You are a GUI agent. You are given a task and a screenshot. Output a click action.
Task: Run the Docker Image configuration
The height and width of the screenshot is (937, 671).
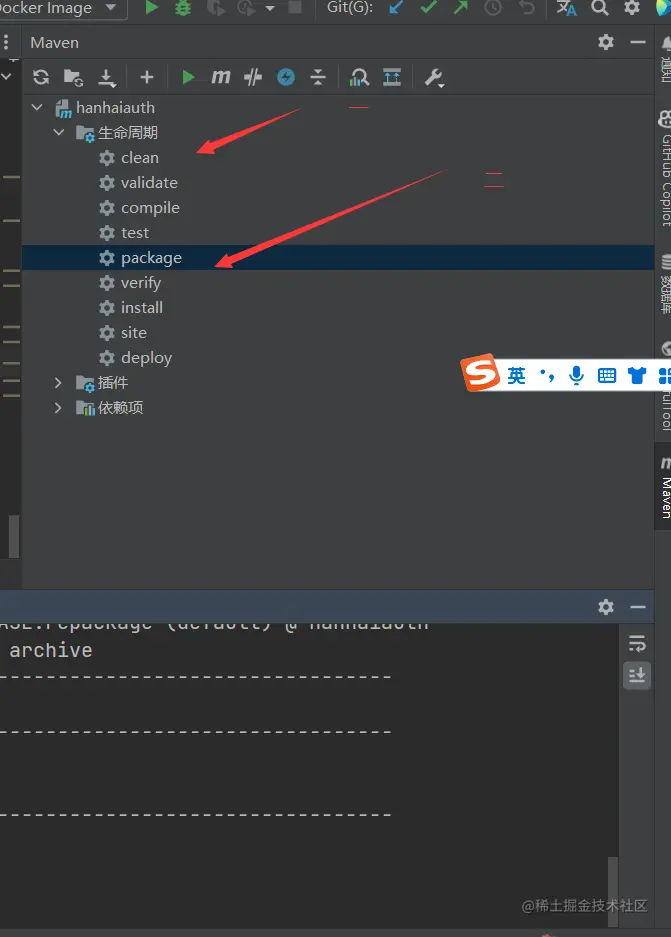coord(152,8)
